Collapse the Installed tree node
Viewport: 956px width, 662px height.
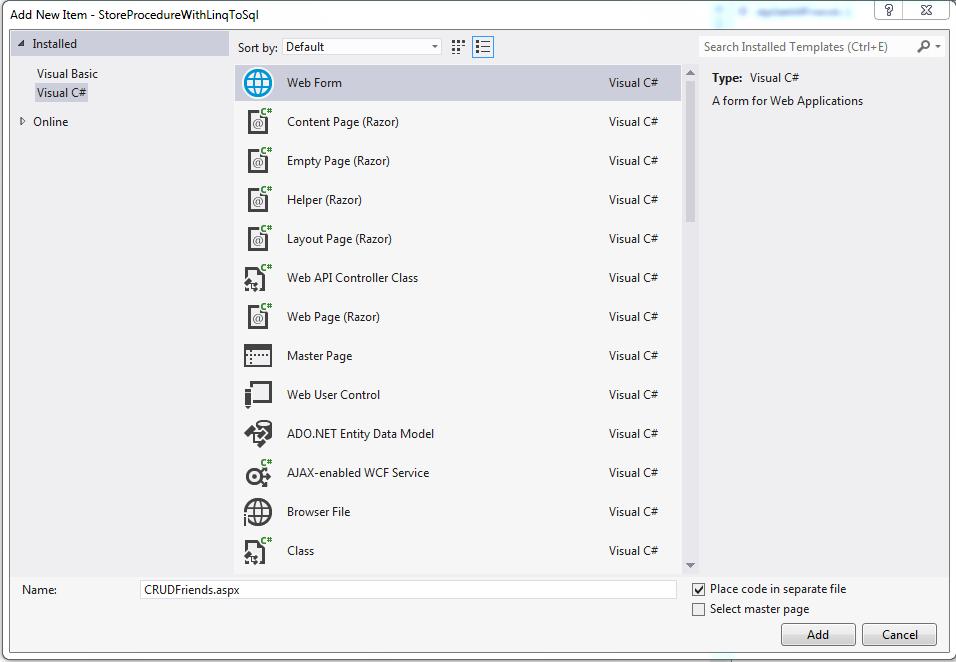(x=21, y=44)
